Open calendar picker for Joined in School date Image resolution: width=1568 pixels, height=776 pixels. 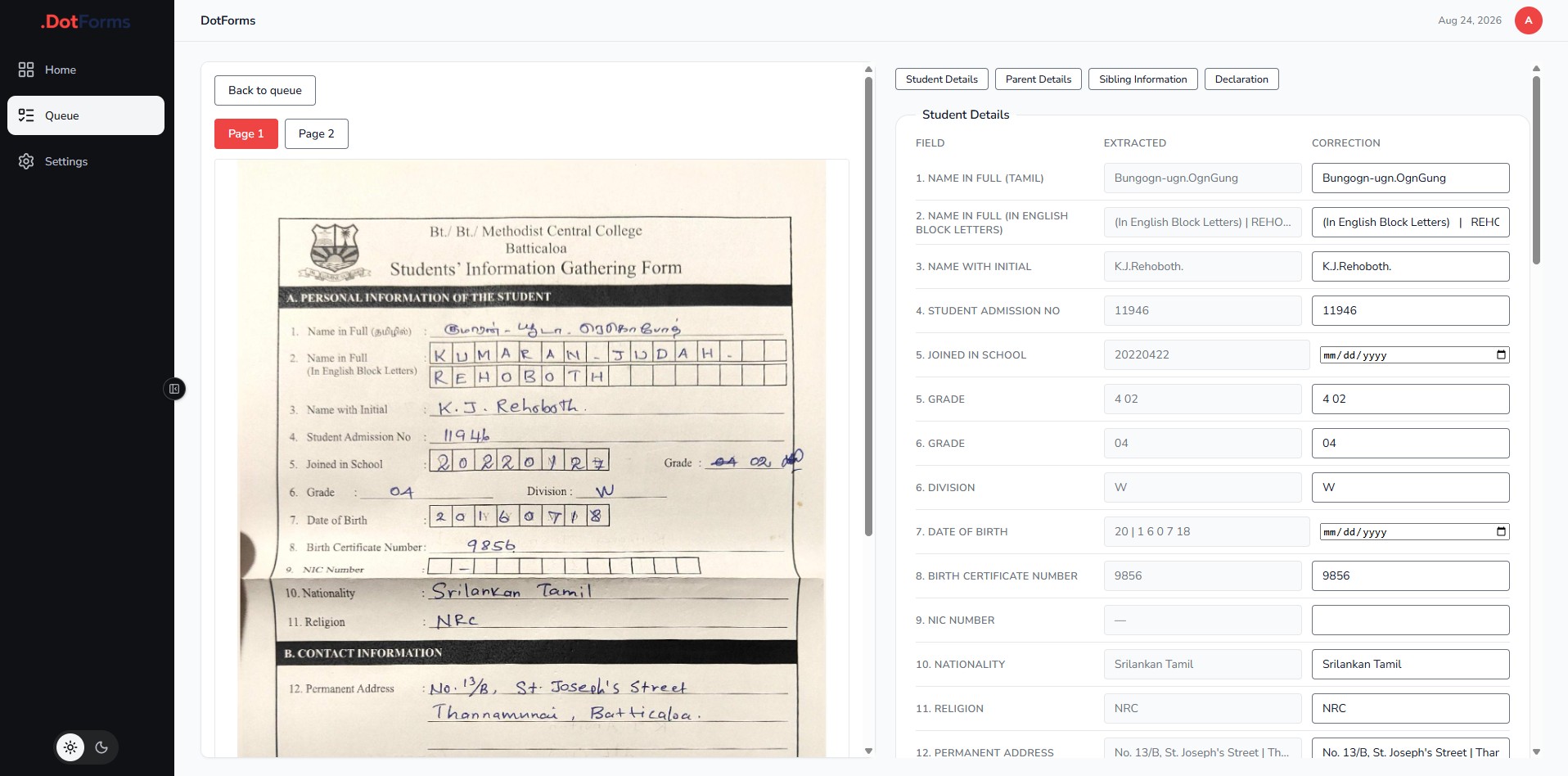[1501, 354]
